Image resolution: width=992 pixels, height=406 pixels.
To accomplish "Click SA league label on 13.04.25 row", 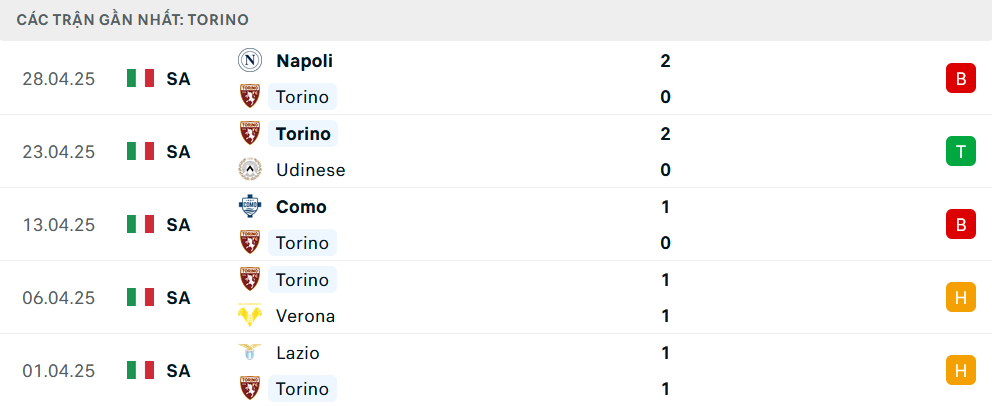I will coord(178,225).
